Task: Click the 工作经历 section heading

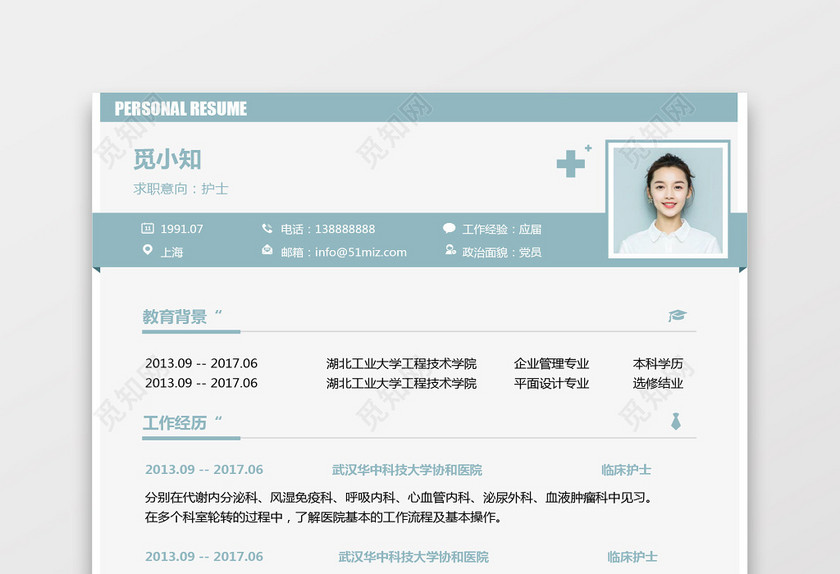Action: (x=175, y=423)
